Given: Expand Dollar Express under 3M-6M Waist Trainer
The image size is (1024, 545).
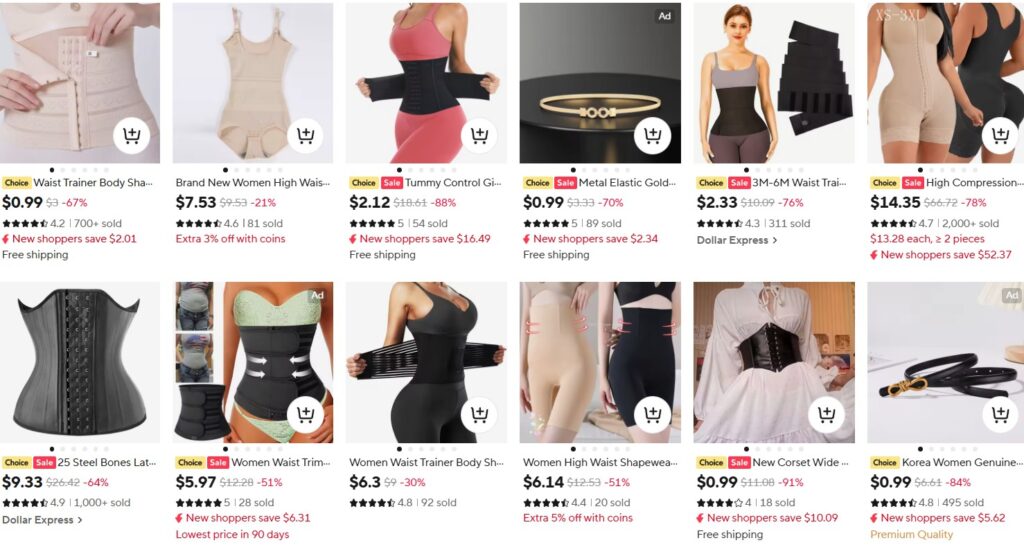Looking at the screenshot, I should click(737, 240).
